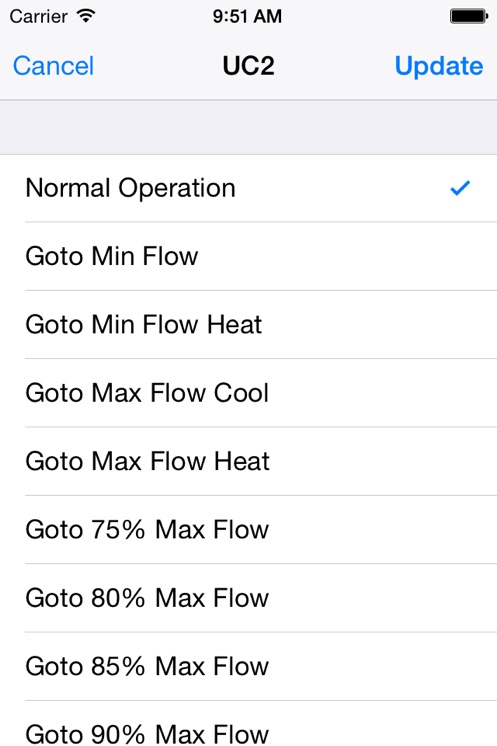Screen dimensions: 497x746
Task: Tap the UC2 navigation title
Action: pyautogui.click(x=248, y=66)
